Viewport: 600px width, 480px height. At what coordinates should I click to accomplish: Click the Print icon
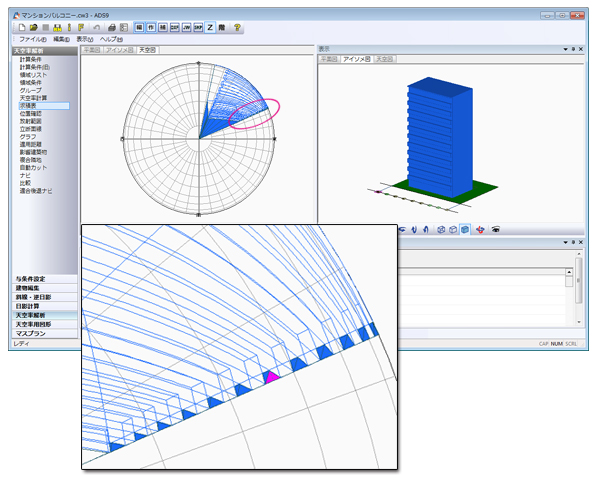[x=112, y=28]
